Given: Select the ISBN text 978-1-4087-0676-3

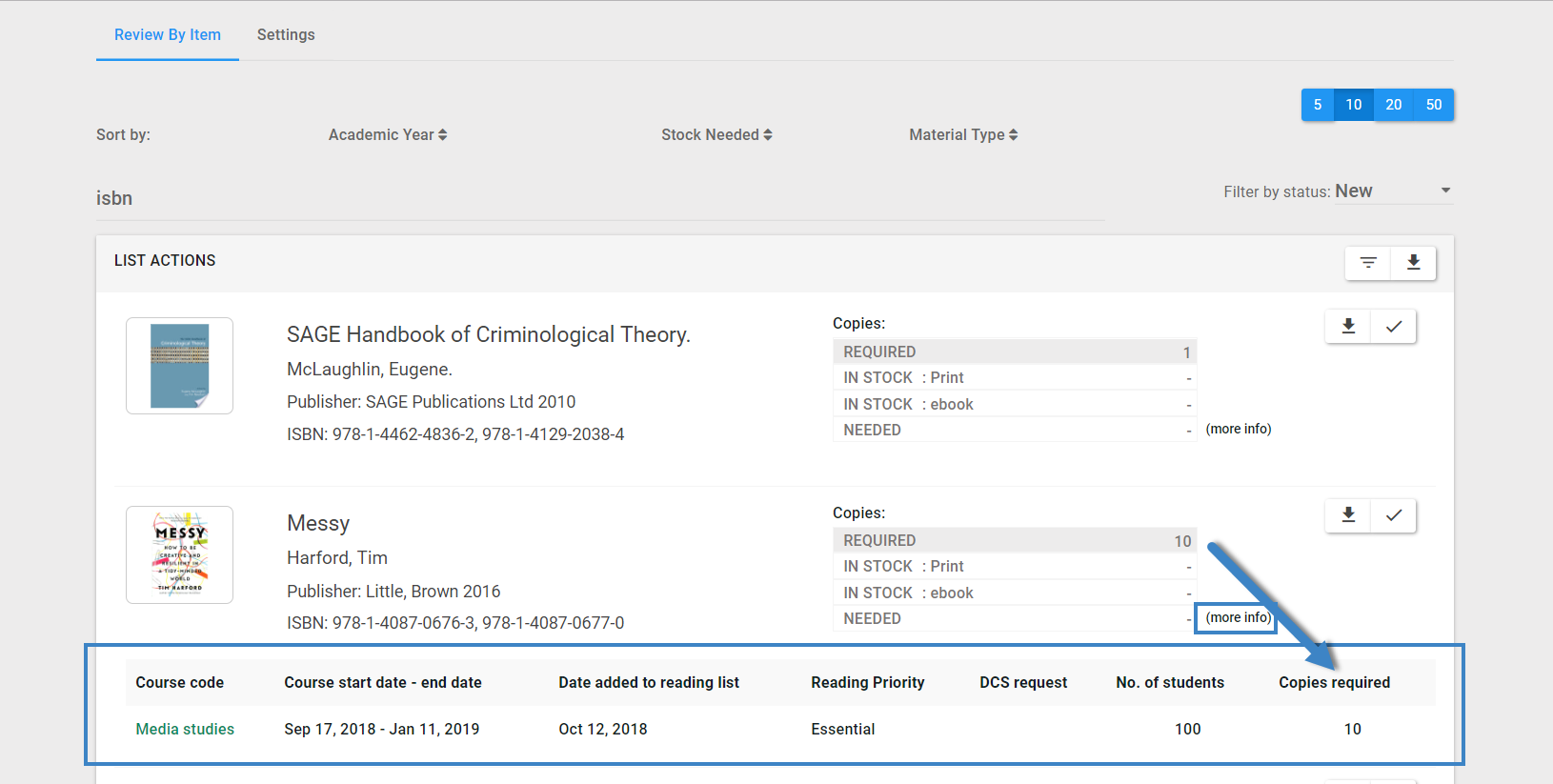Looking at the screenshot, I should (403, 623).
